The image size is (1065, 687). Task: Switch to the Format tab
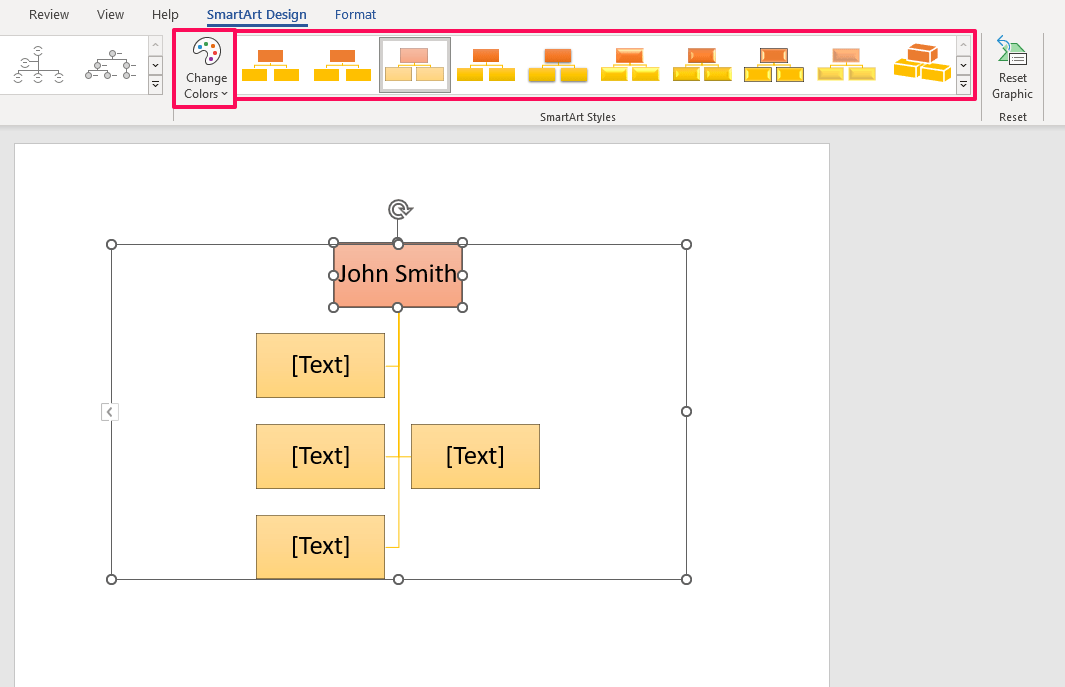pos(355,15)
